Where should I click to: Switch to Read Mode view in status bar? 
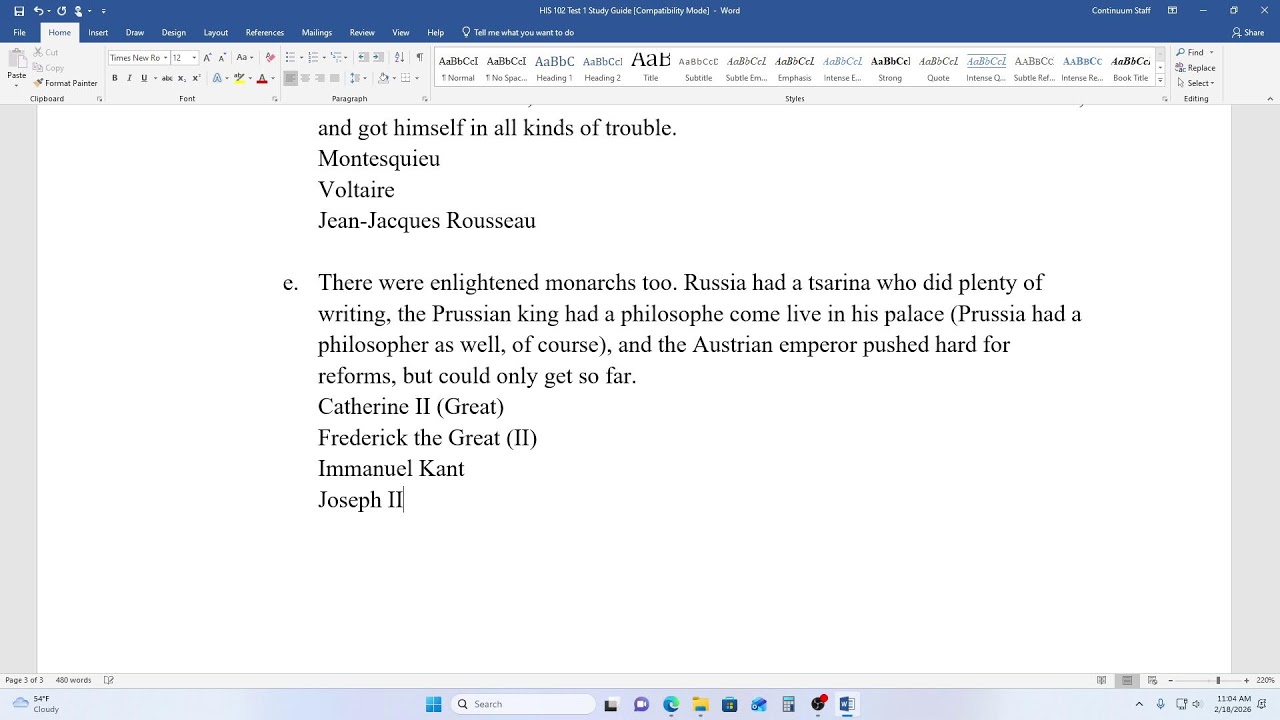click(x=1102, y=680)
